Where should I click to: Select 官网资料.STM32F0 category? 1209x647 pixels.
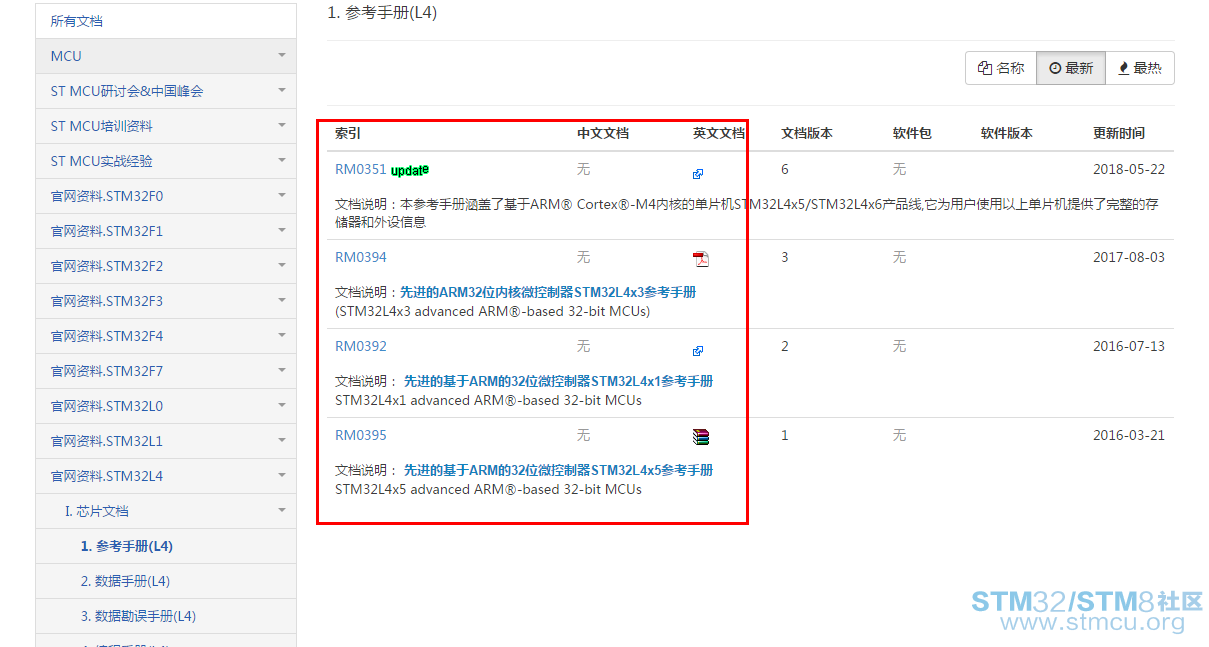166,196
